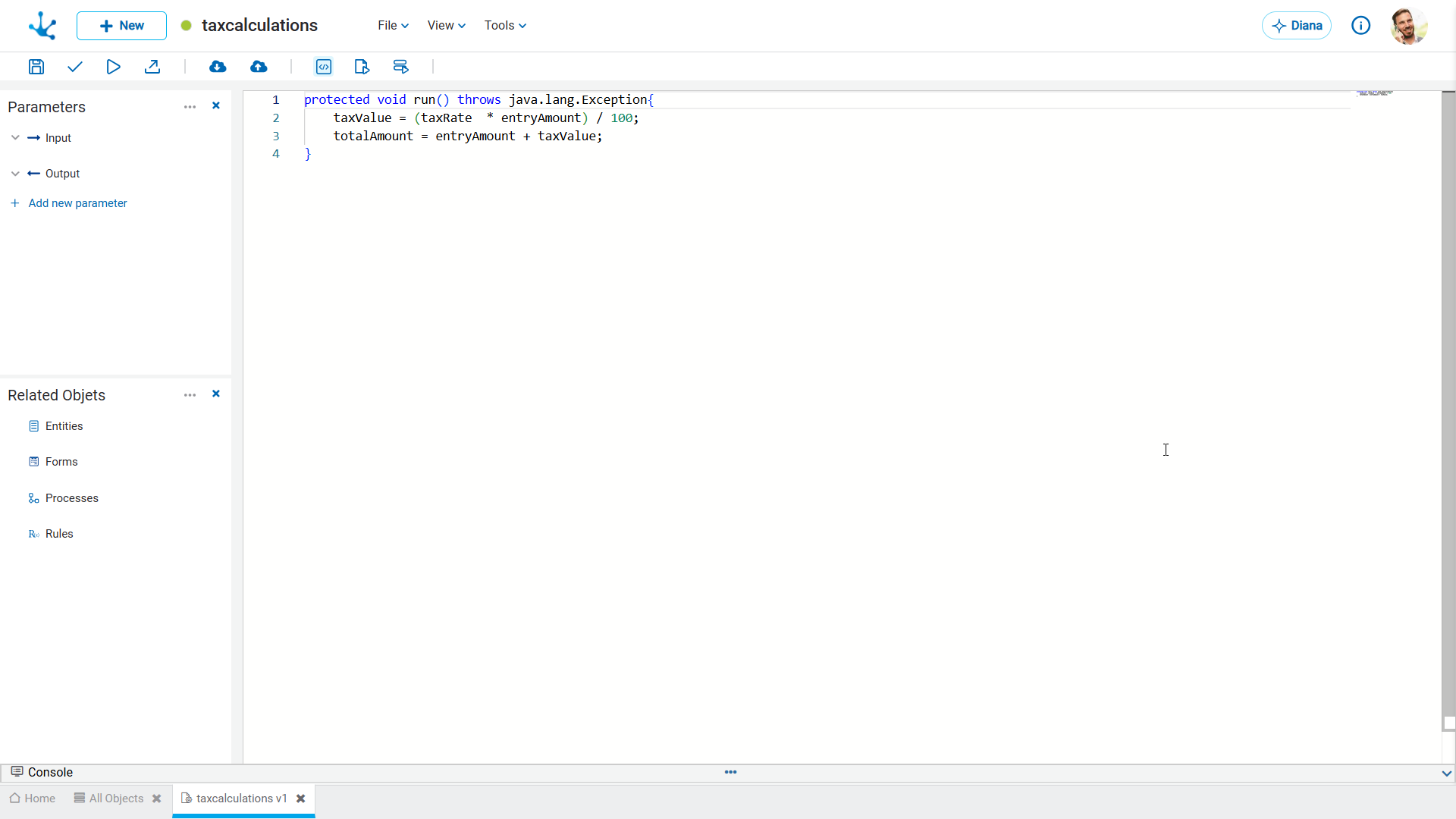1456x819 pixels.
Task: Open the info icon
Action: [1361, 26]
